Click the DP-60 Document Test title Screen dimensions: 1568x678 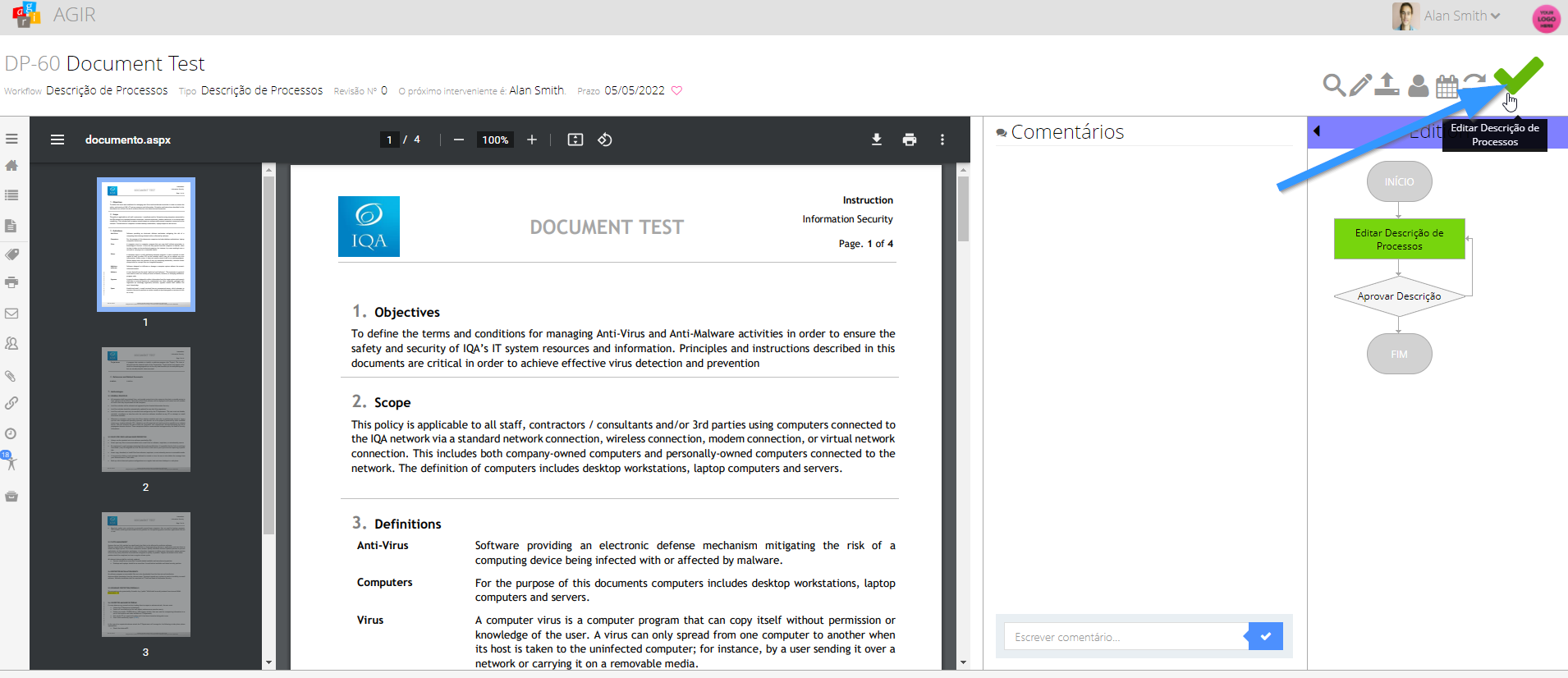104,63
